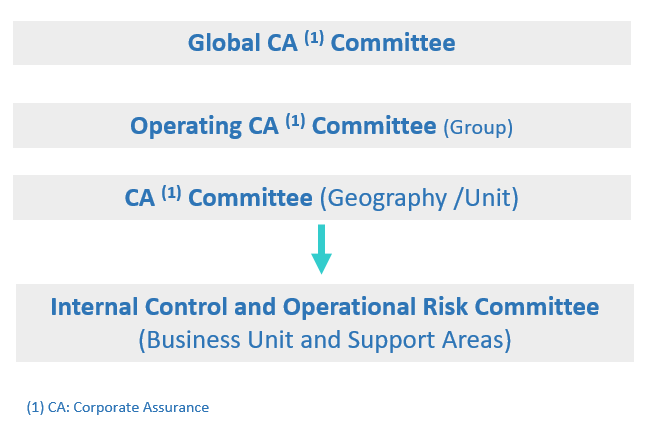Click the superscript (1) in Operating CA
The height and width of the screenshot is (443, 649).
[295, 121]
